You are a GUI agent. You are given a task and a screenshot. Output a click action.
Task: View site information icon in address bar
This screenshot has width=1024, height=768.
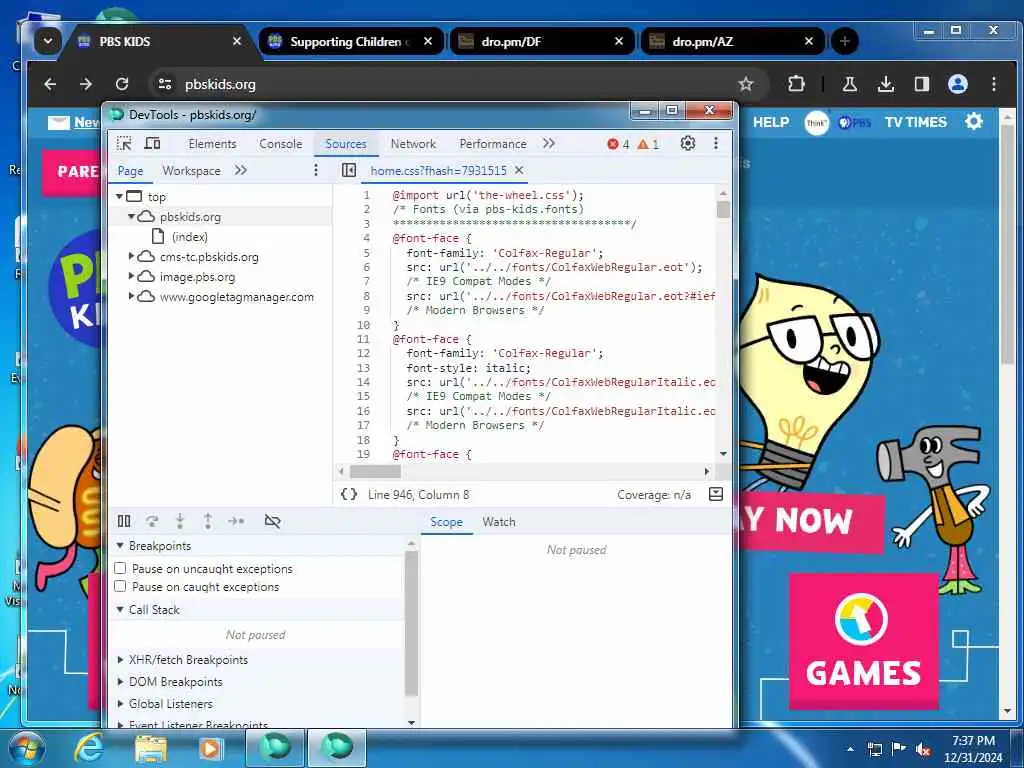165,84
